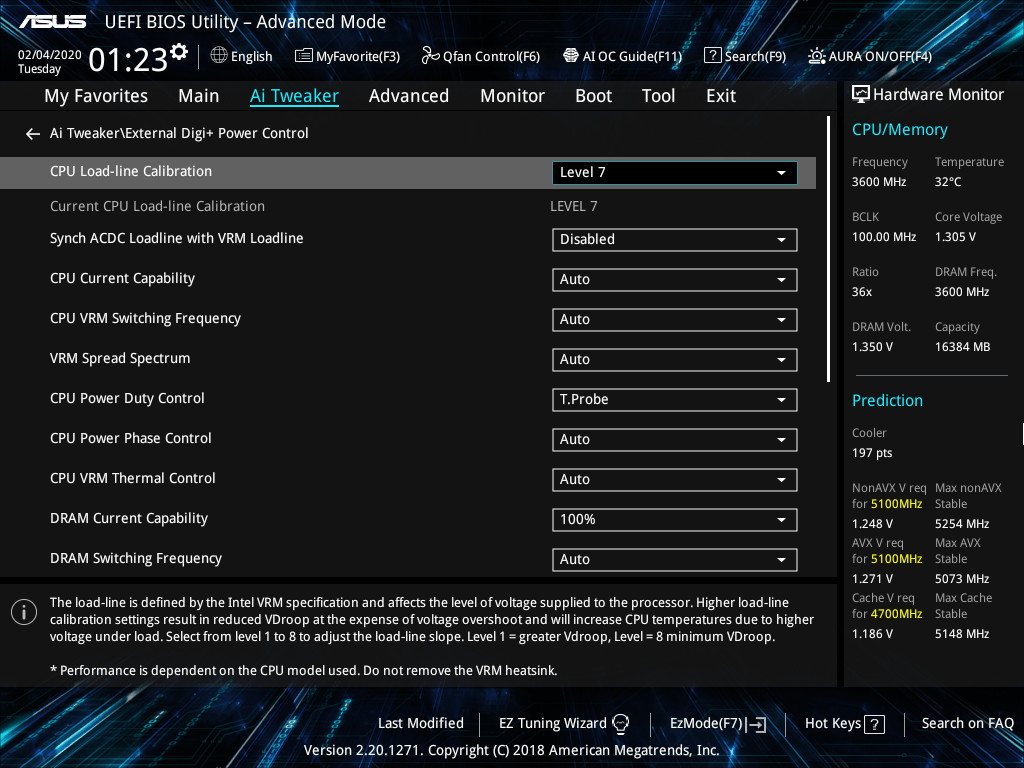Select the Ai Tweaker tab
This screenshot has width=1024, height=768.
(294, 96)
